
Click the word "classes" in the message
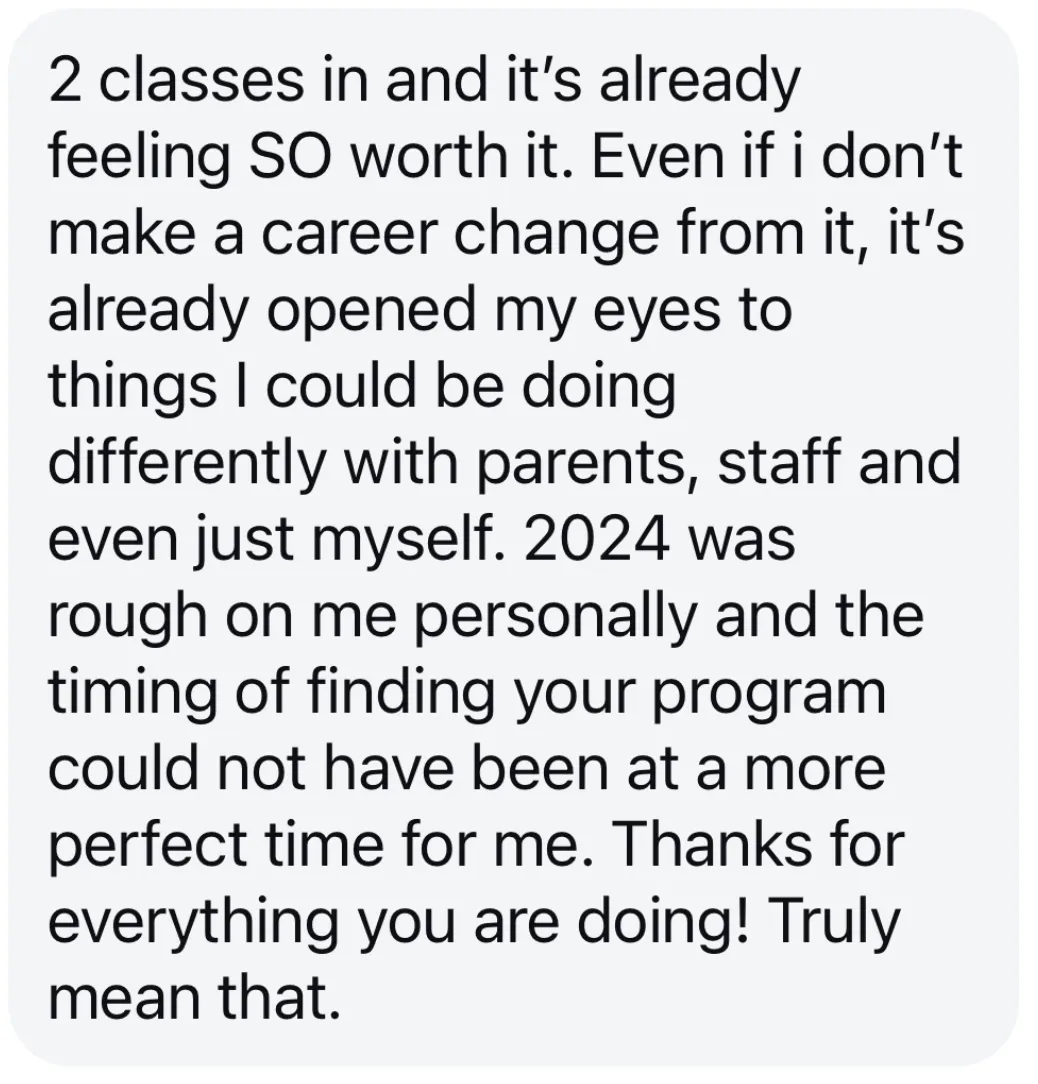204,81
